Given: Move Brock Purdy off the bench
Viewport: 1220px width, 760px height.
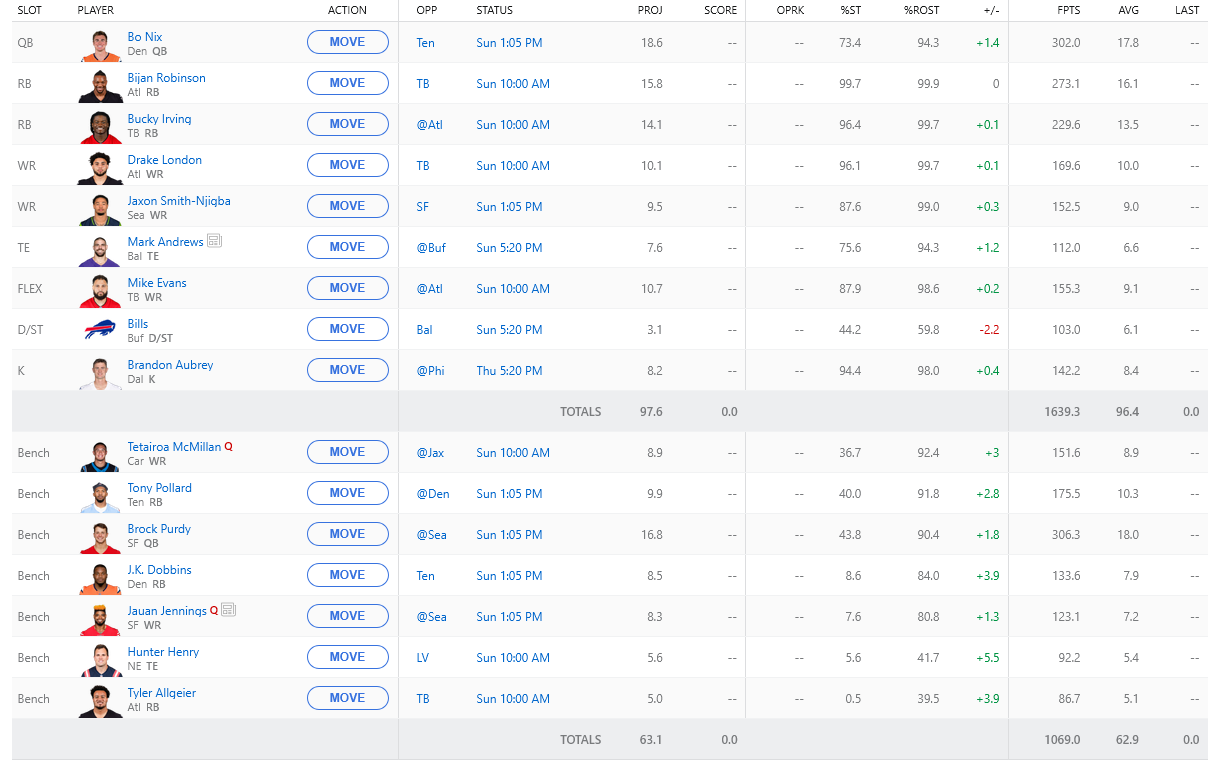Looking at the screenshot, I should tap(347, 534).
